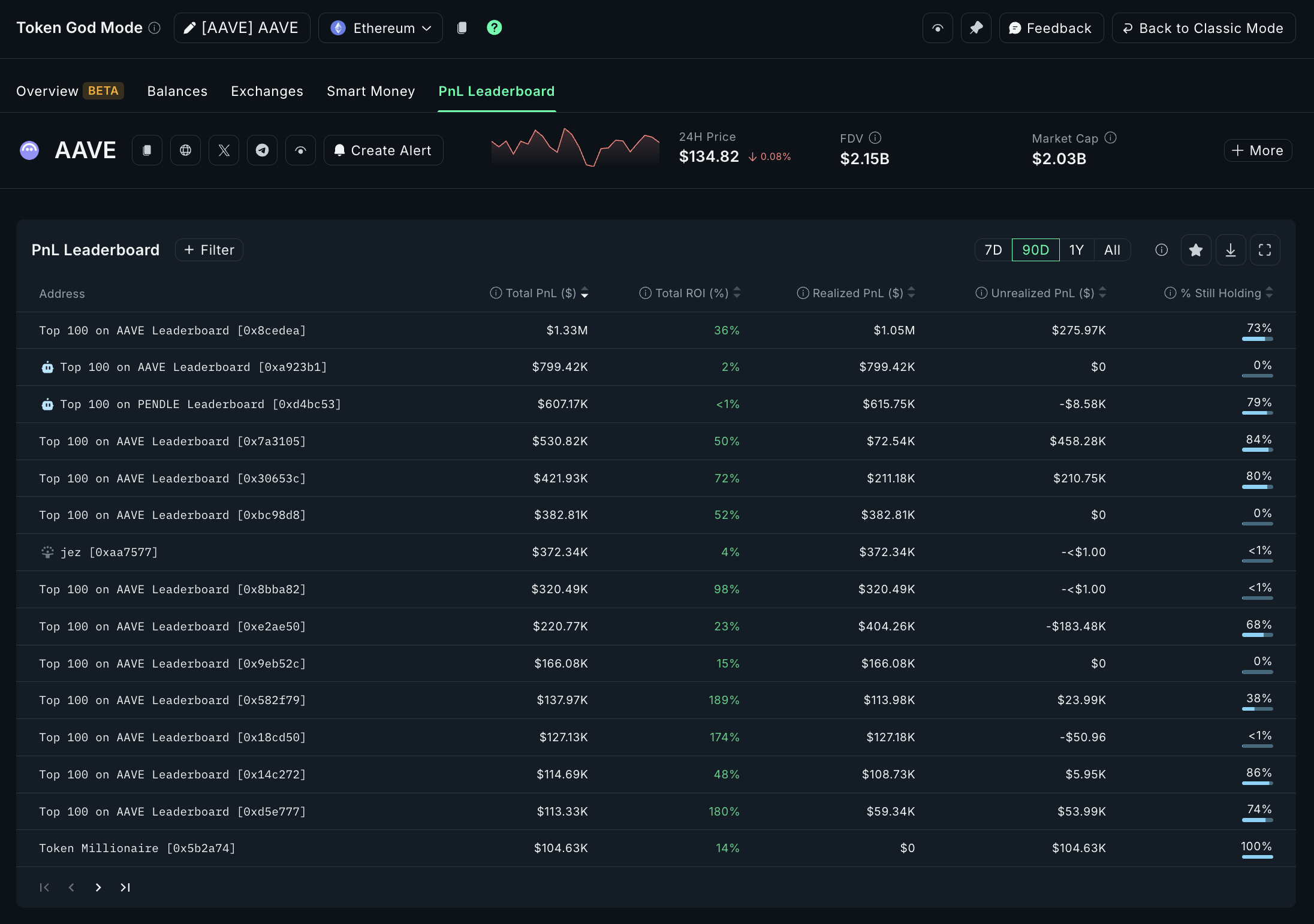Open the green help question mark icon
The height and width of the screenshot is (924, 1314).
click(493, 28)
